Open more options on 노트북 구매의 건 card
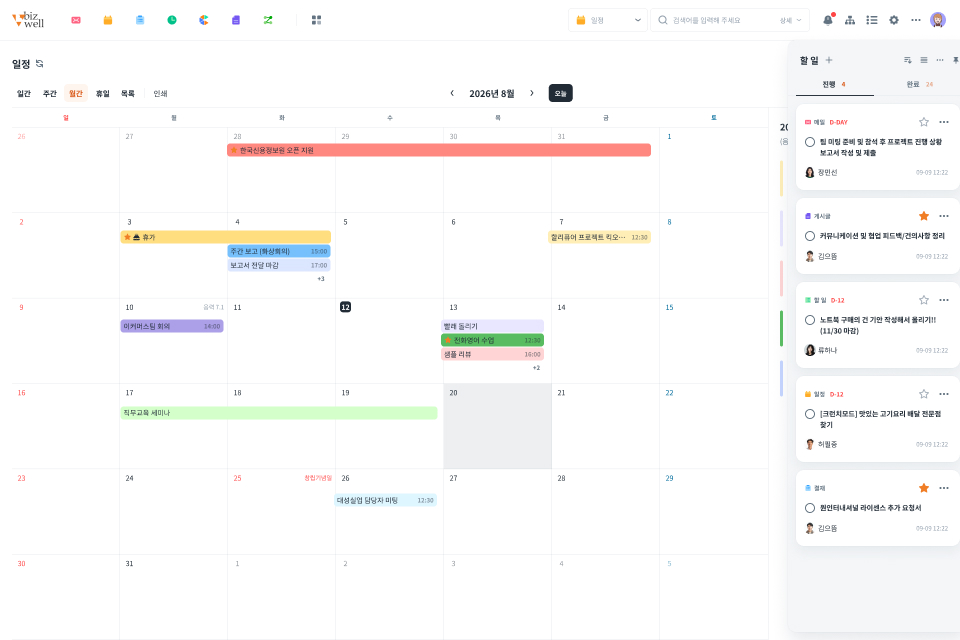This screenshot has height=640, width=960. pos(944,300)
